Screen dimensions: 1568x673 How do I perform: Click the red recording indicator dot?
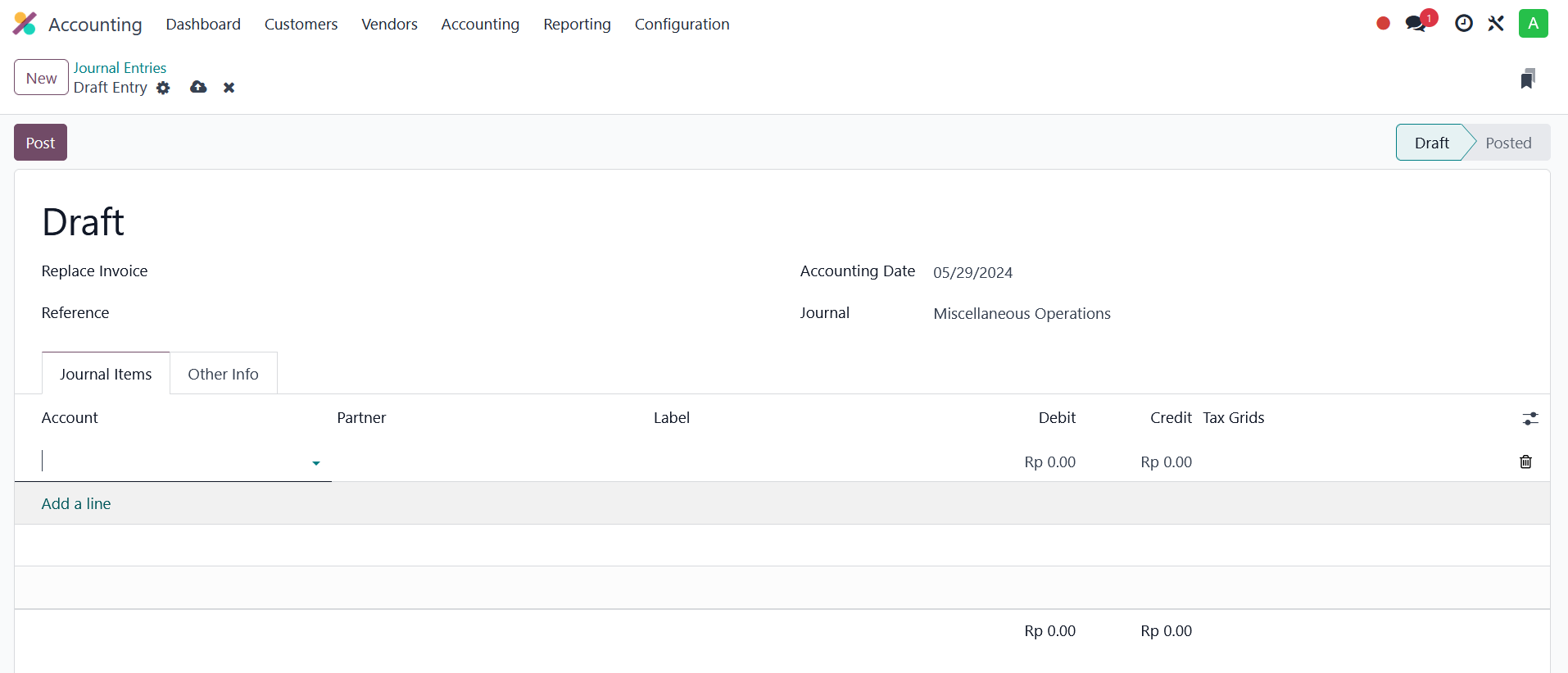point(1383,24)
